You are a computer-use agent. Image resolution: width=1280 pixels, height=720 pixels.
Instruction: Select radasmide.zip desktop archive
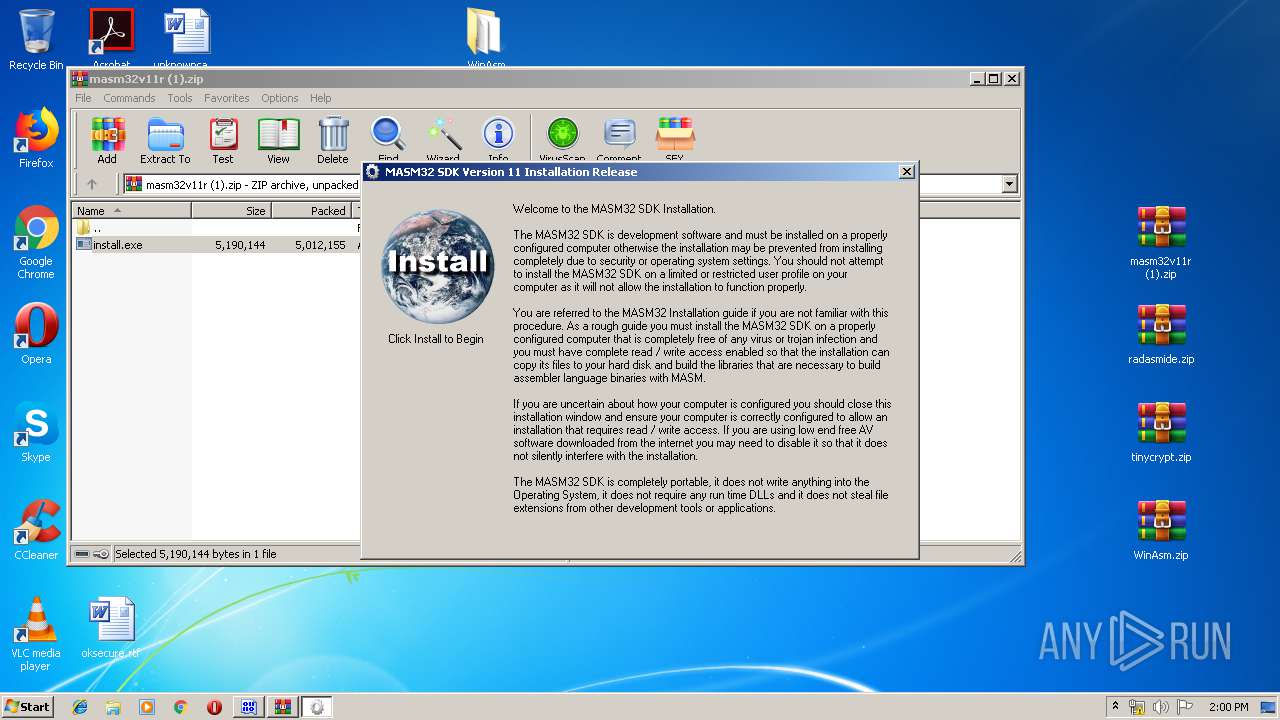[1161, 334]
